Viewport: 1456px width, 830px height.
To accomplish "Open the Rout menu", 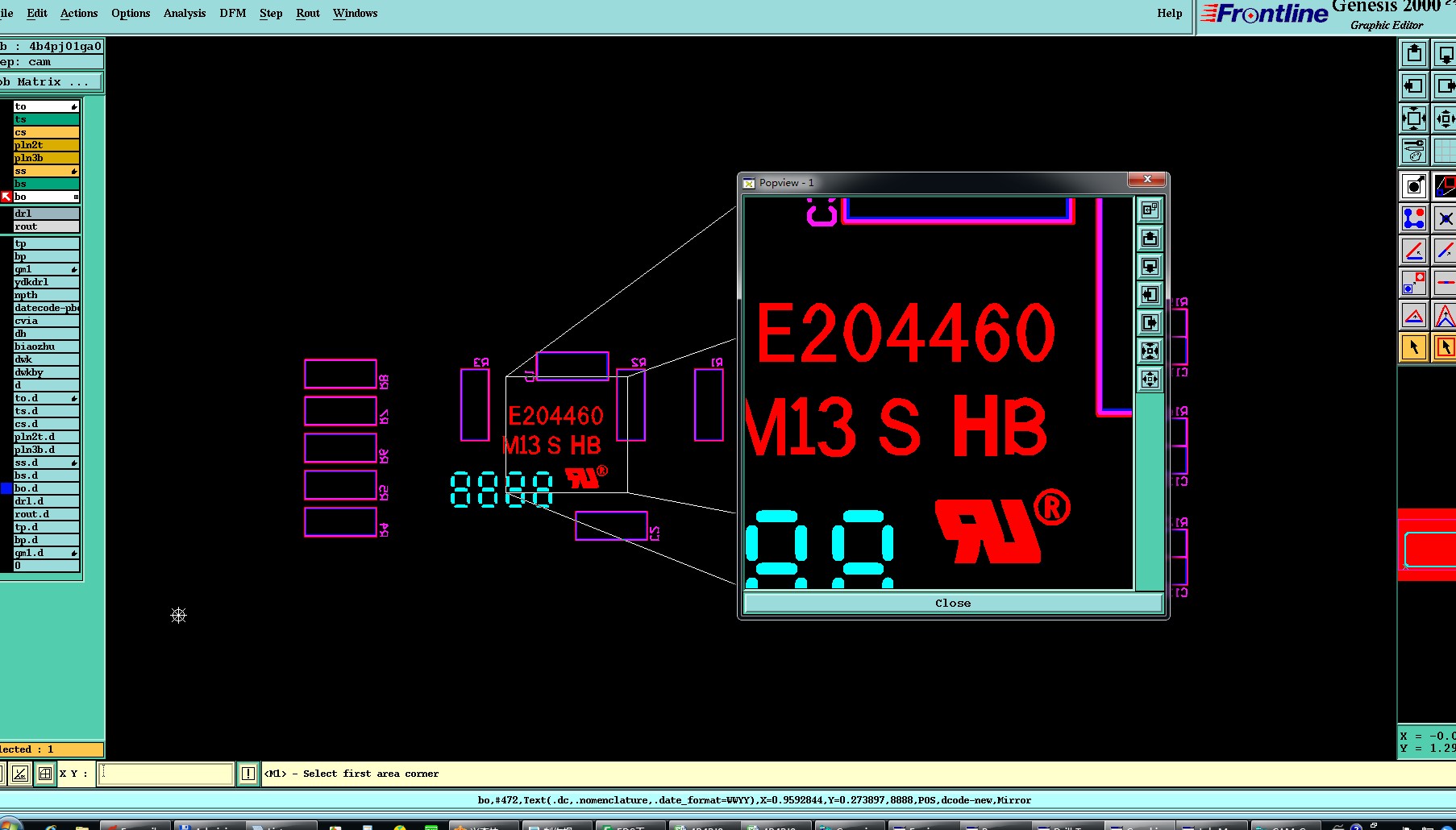I will [x=308, y=13].
